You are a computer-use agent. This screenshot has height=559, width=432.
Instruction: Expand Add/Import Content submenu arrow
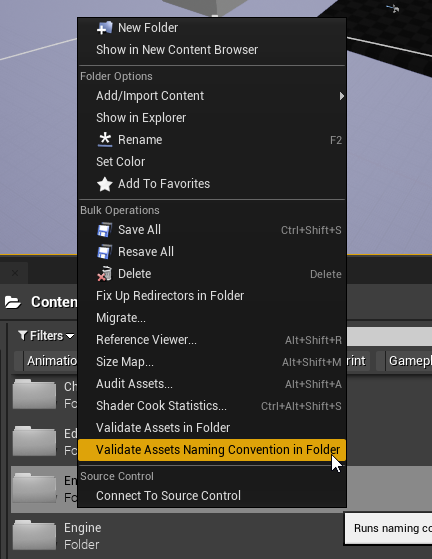pos(341,96)
